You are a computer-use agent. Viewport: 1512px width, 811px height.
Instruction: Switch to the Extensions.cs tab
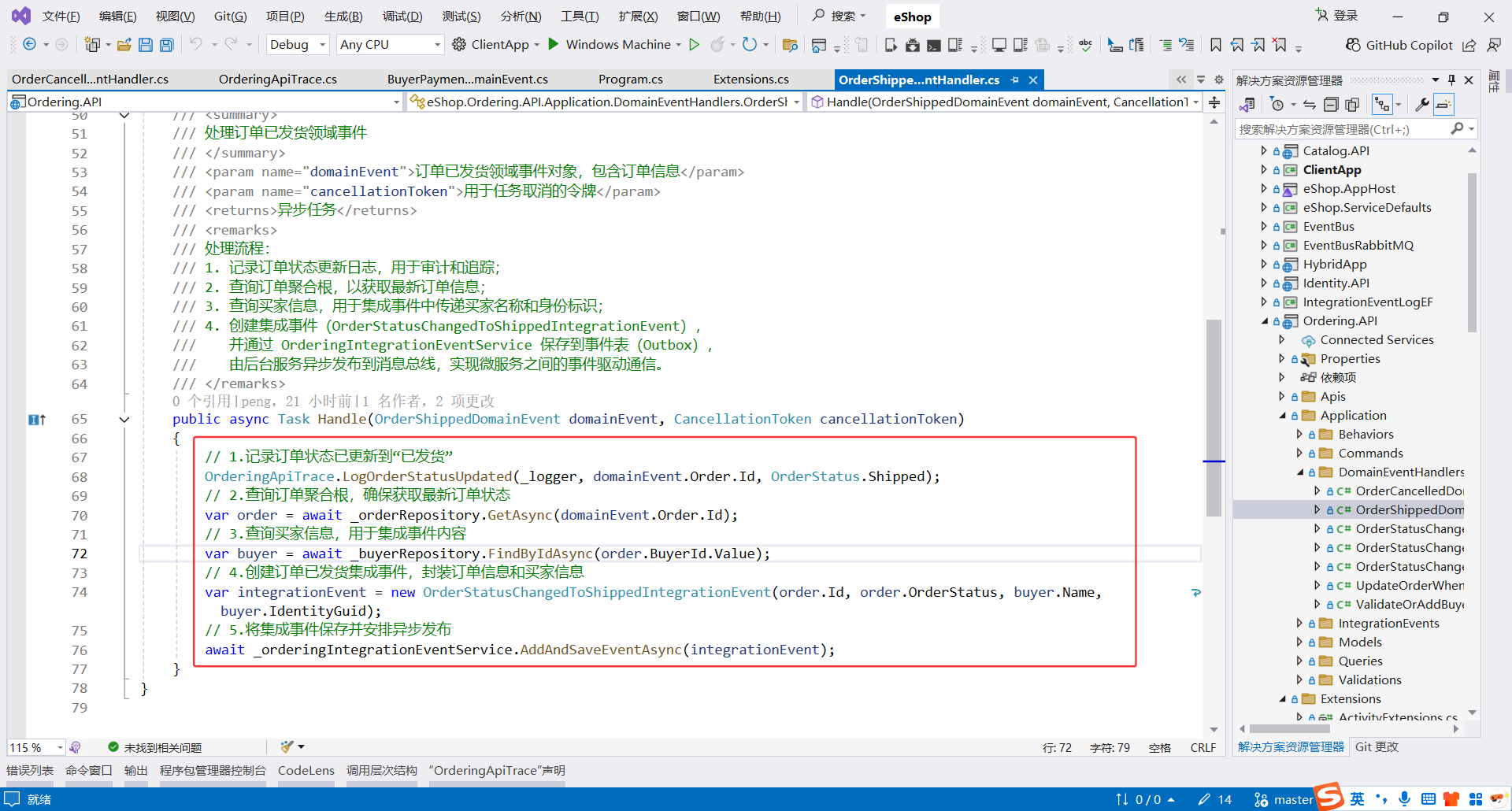click(x=751, y=80)
